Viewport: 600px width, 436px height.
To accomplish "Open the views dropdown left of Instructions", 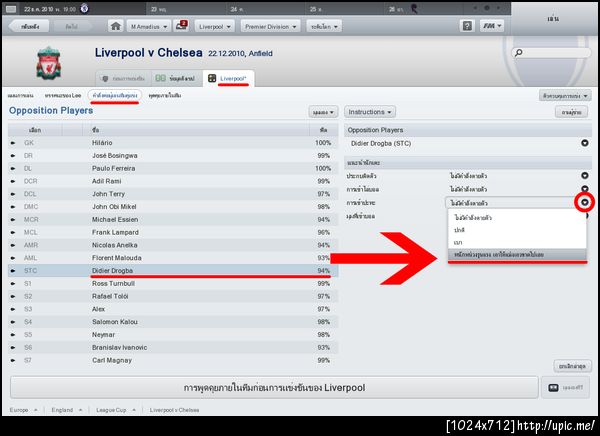I will pyautogui.click(x=323, y=112).
